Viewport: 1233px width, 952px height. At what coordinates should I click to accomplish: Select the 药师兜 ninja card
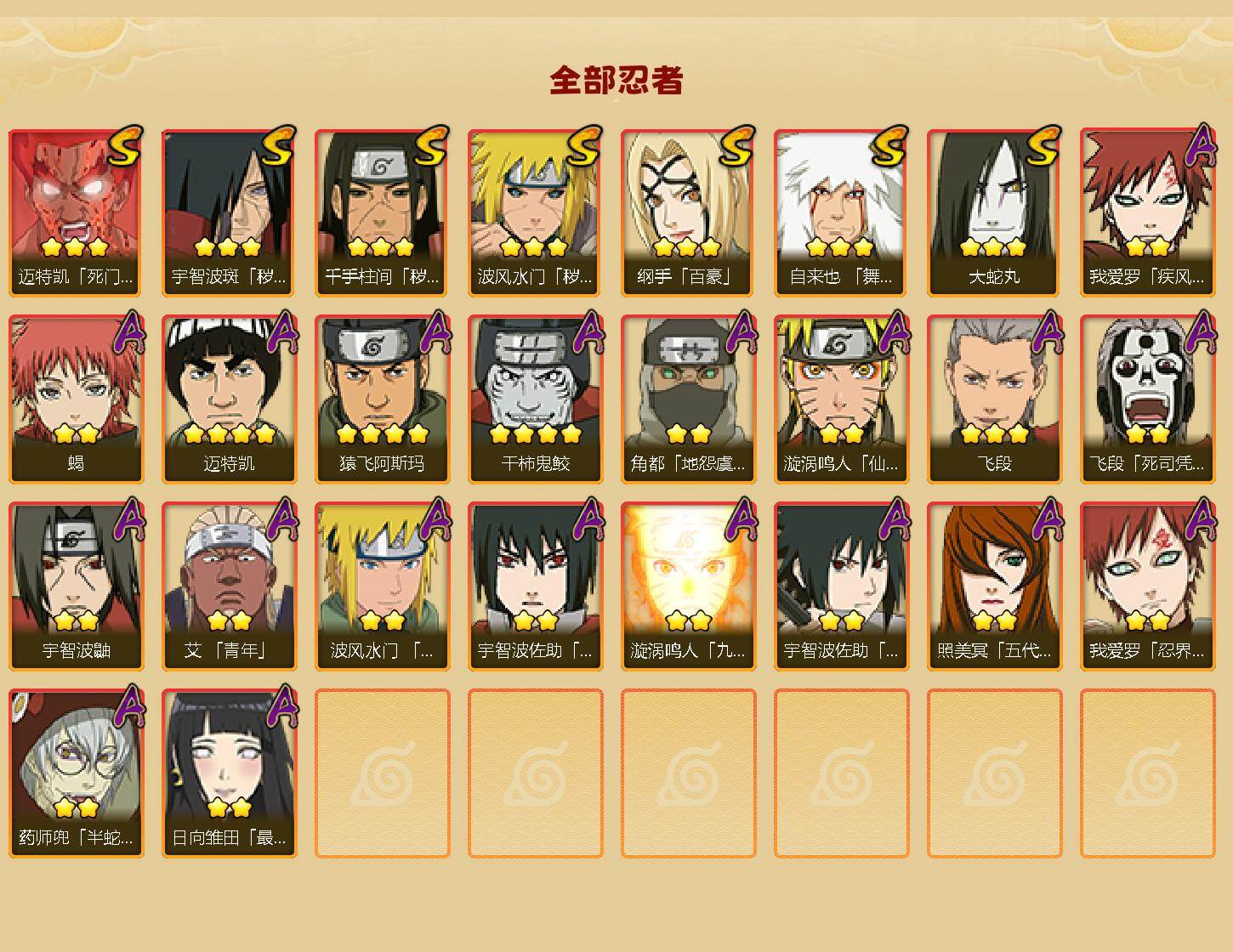click(x=76, y=773)
